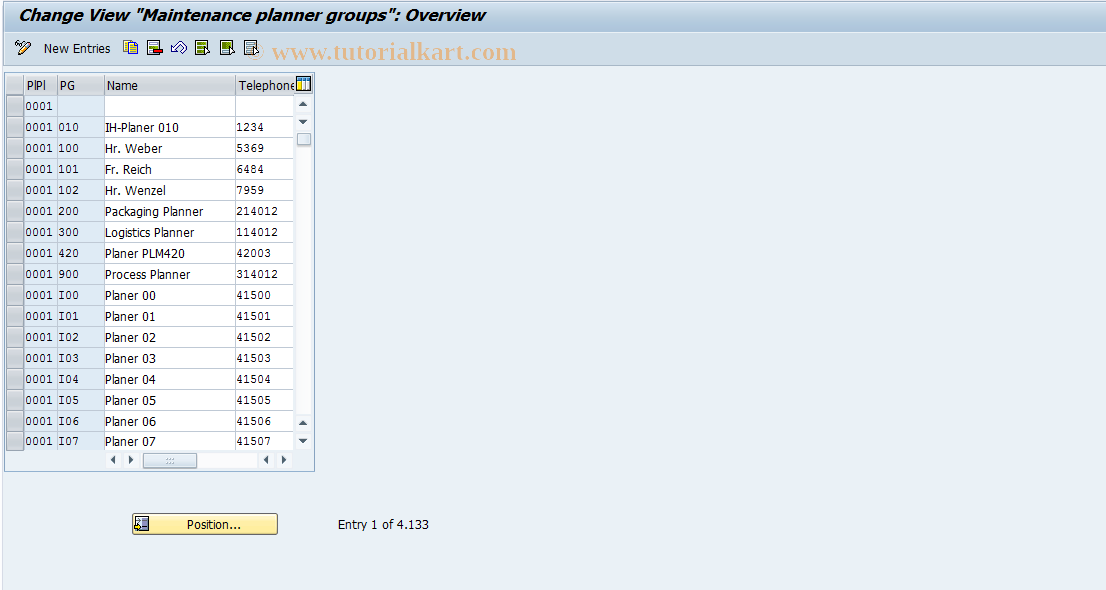Select row selector for Hr. Weber
1106x590 pixels.
(x=15, y=148)
